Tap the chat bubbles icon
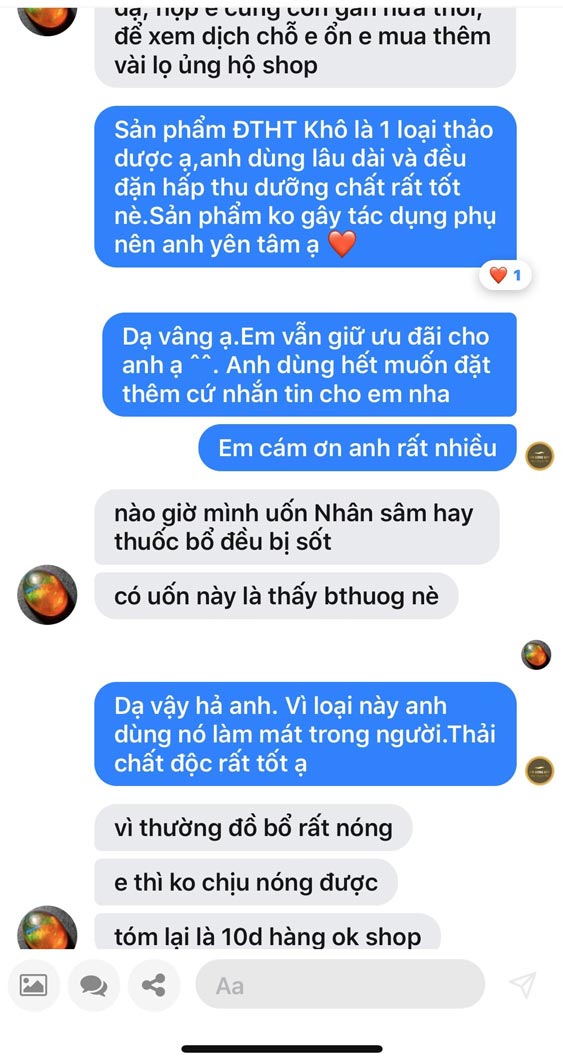The width and height of the screenshot is (563, 1064). pyautogui.click(x=94, y=985)
